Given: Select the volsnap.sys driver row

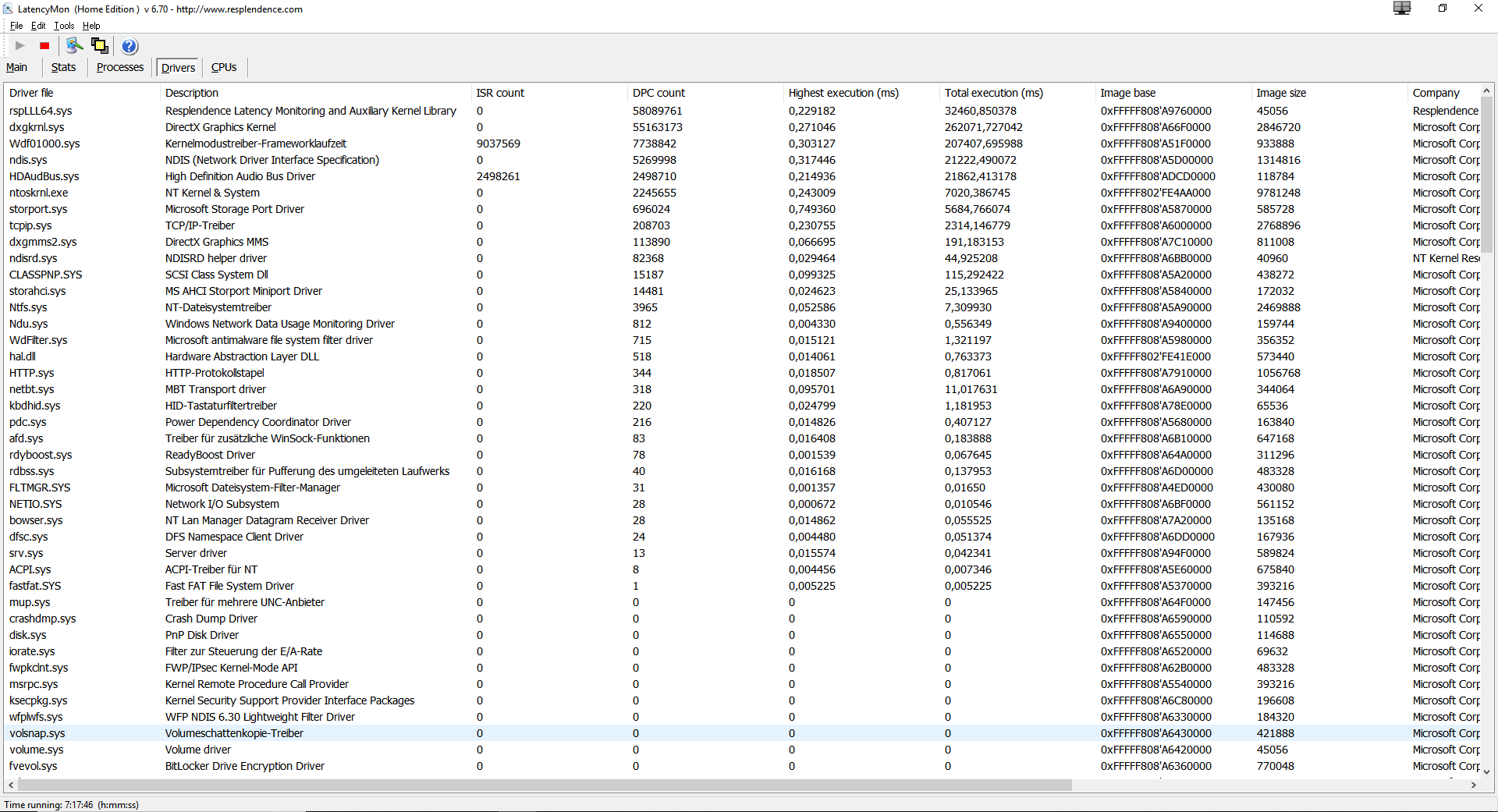Looking at the screenshot, I should 742,733.
